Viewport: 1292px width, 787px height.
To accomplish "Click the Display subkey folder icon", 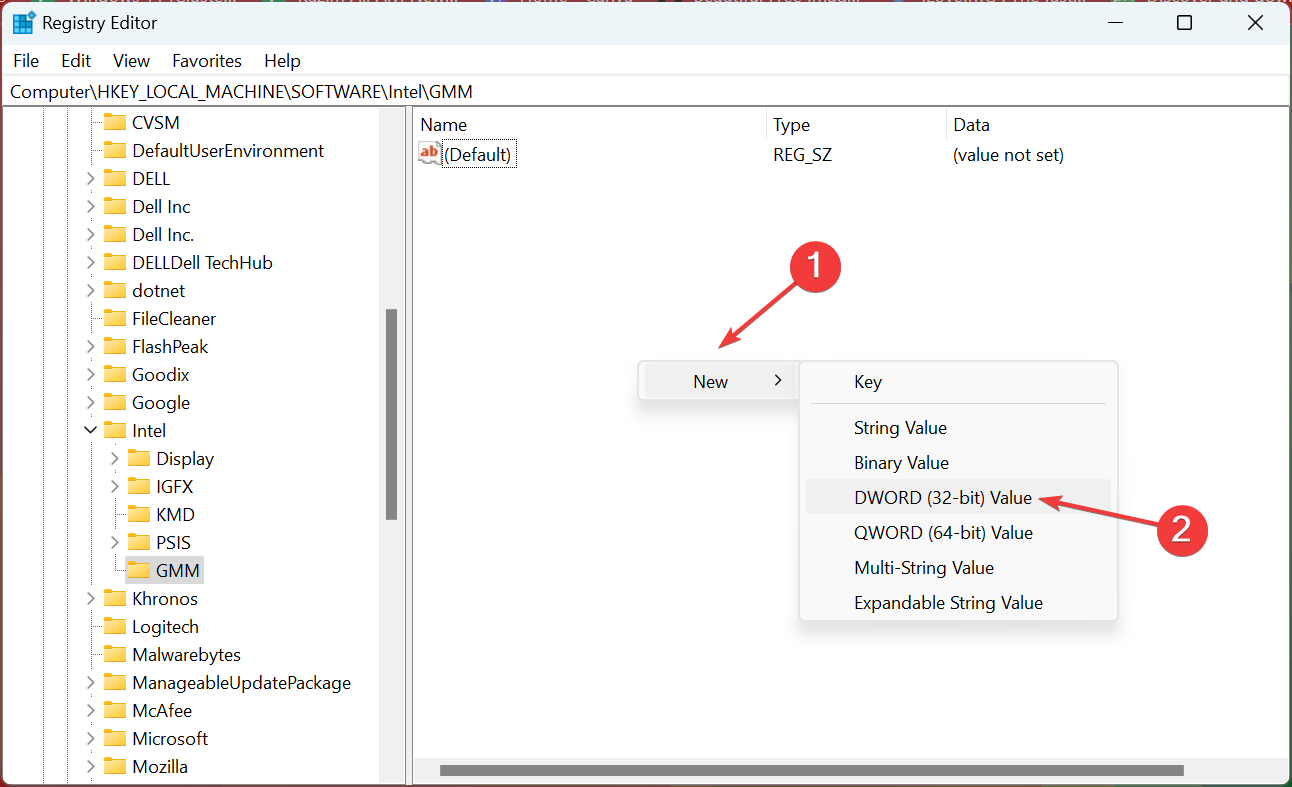I will point(139,459).
